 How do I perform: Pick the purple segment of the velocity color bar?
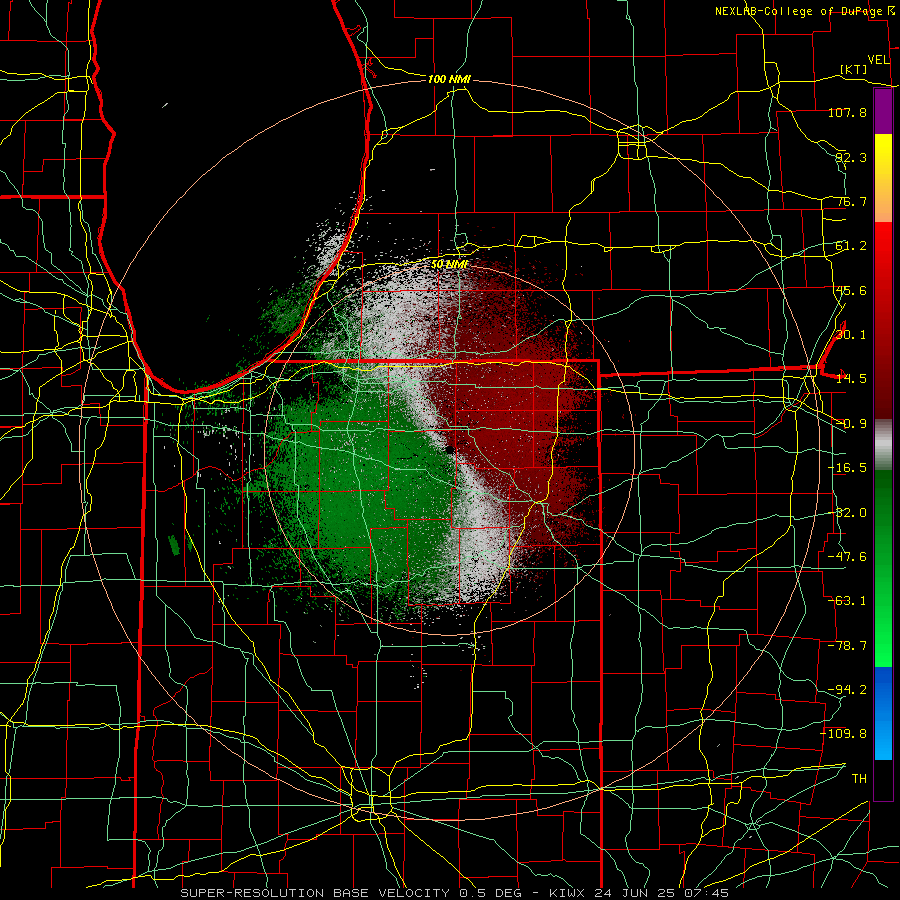(x=883, y=112)
